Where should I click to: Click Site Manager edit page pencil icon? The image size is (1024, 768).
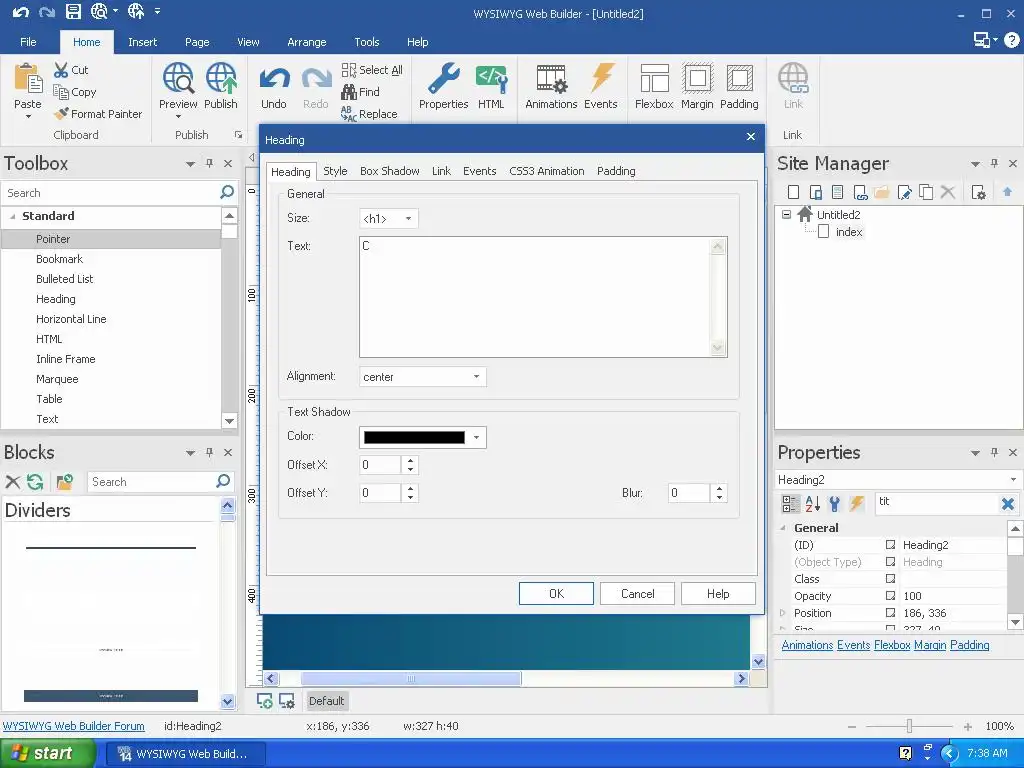click(x=904, y=192)
